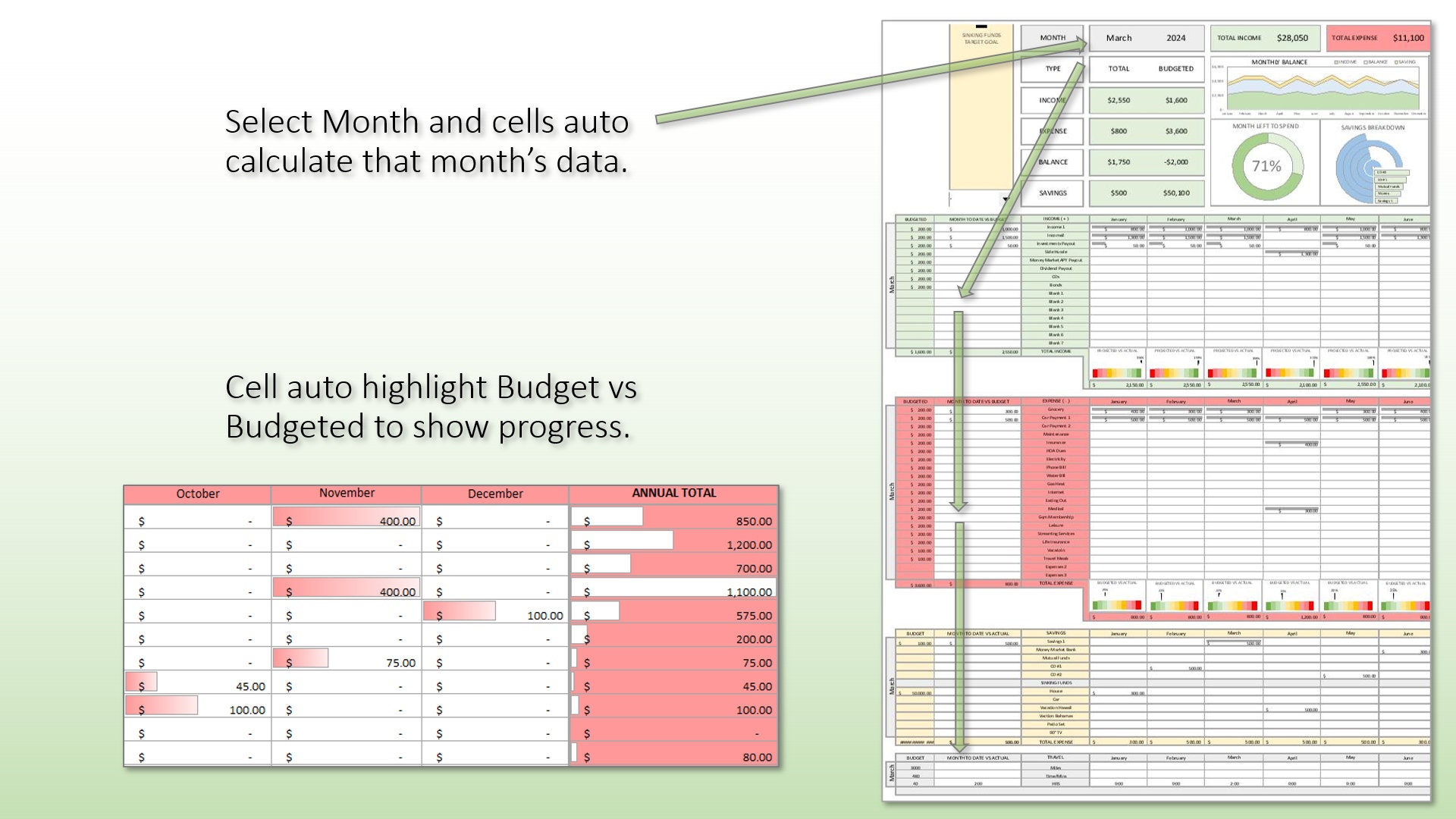Click the BALANCE label cell
Viewport: 1456px width, 819px height.
click(1052, 162)
